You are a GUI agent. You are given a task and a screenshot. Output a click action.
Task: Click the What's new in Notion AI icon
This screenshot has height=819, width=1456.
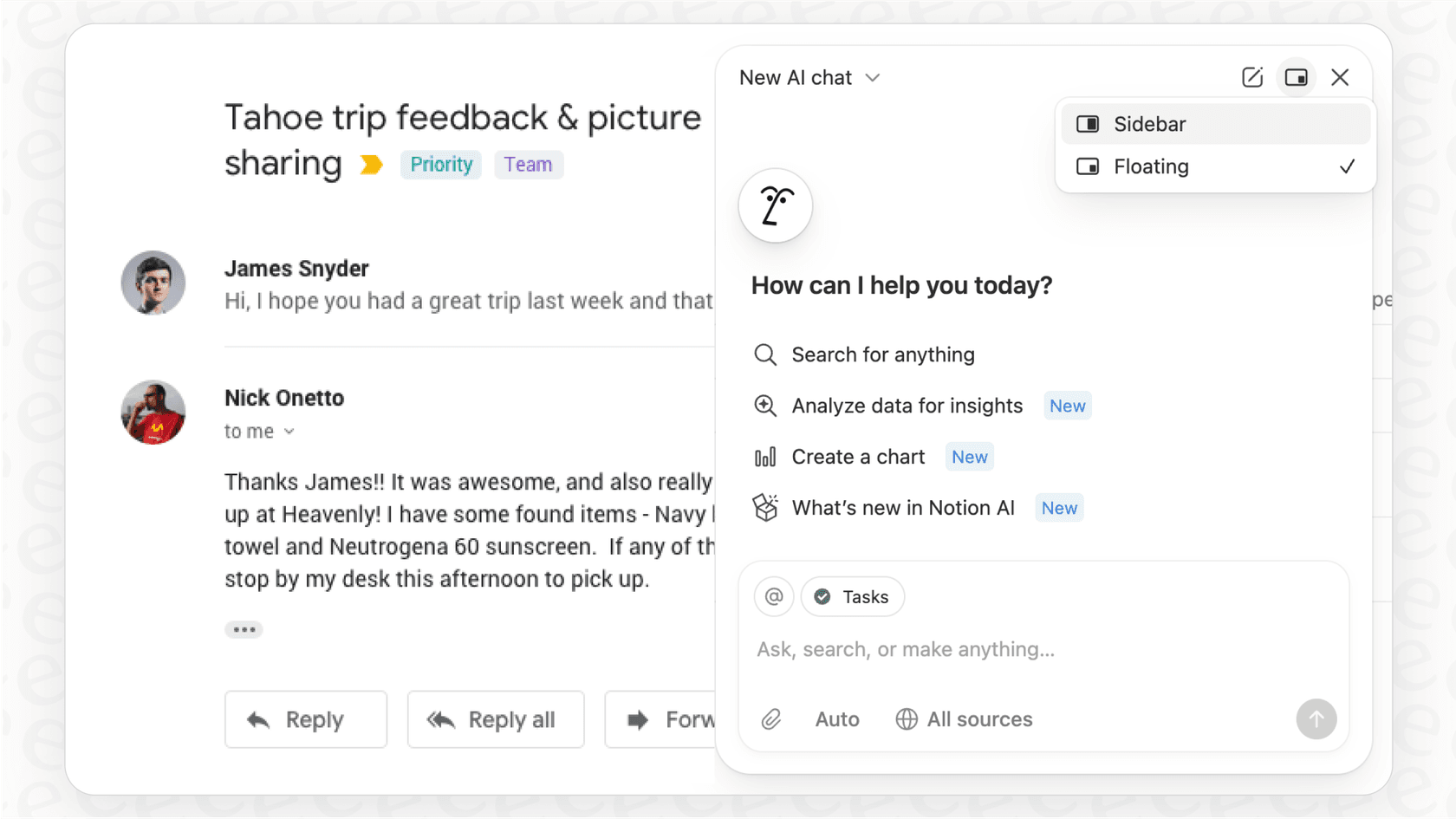[765, 508]
